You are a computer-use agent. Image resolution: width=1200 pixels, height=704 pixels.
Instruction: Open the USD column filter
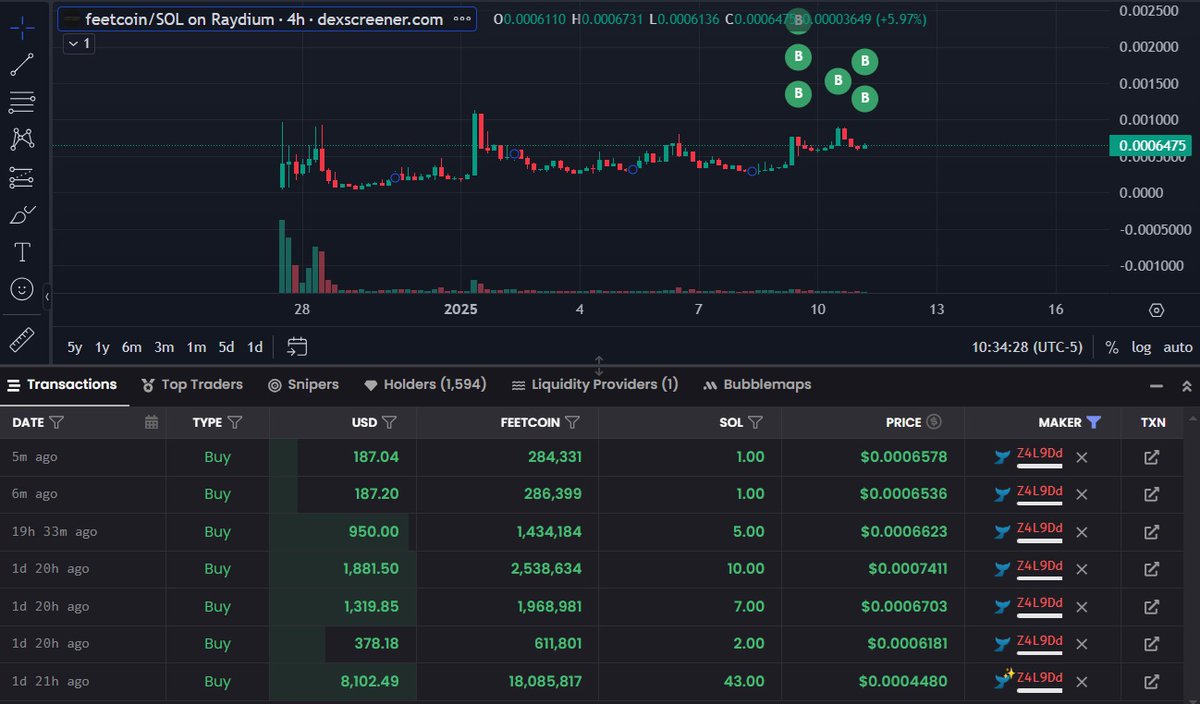390,423
